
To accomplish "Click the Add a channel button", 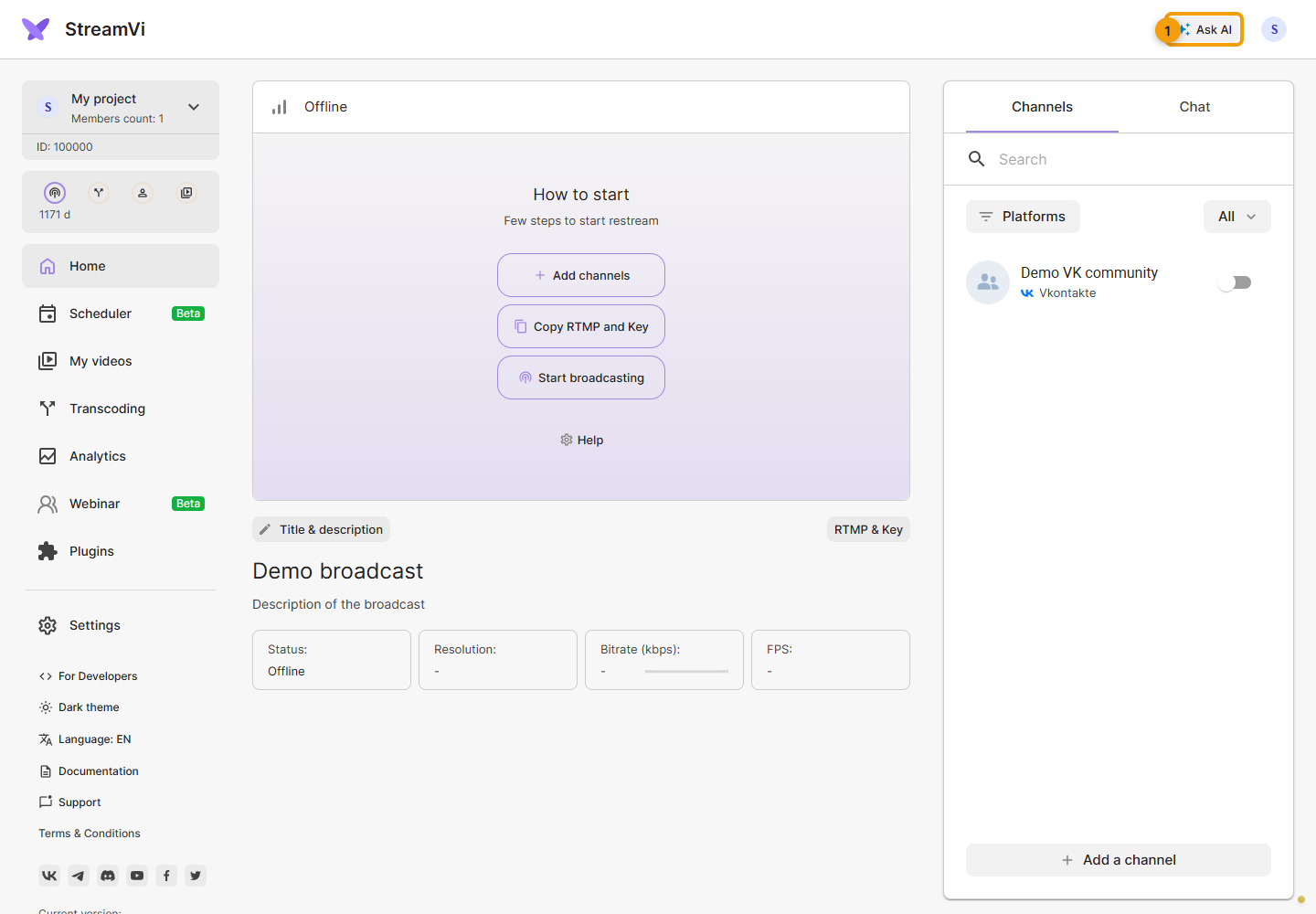I will click(x=1119, y=860).
